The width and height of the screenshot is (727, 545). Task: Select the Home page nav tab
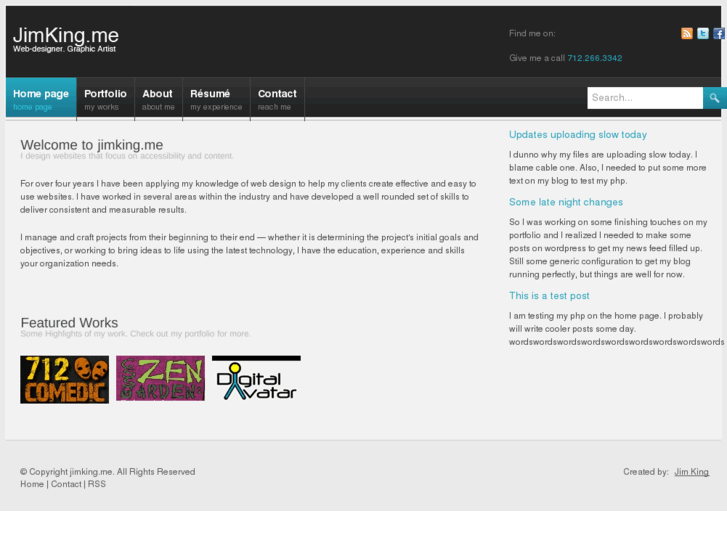[x=41, y=99]
